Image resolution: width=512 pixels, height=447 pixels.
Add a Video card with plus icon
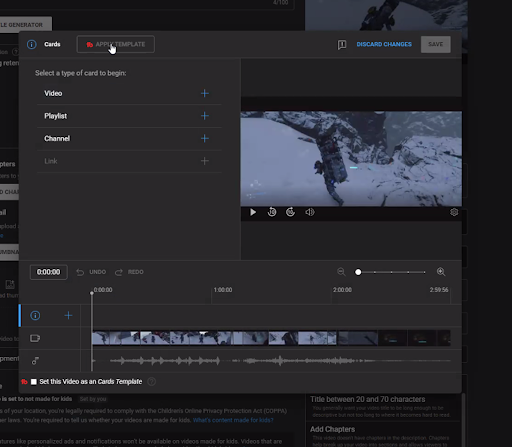tap(205, 93)
